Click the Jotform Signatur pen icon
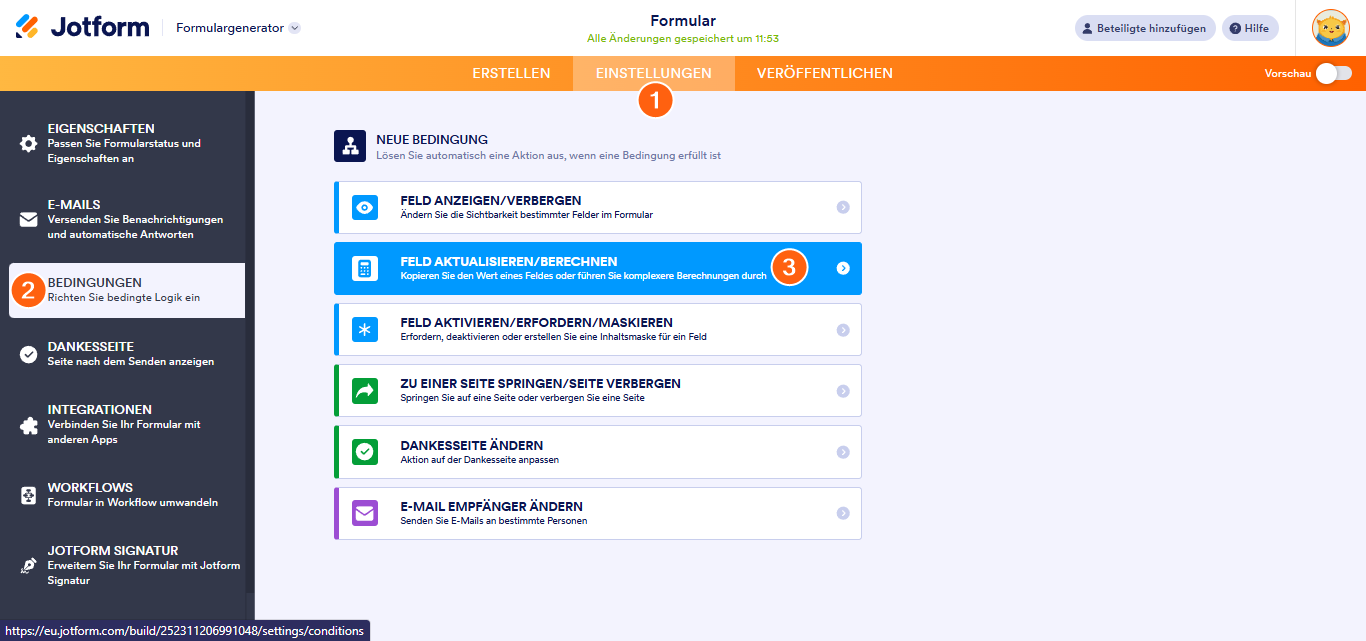 coord(28,565)
